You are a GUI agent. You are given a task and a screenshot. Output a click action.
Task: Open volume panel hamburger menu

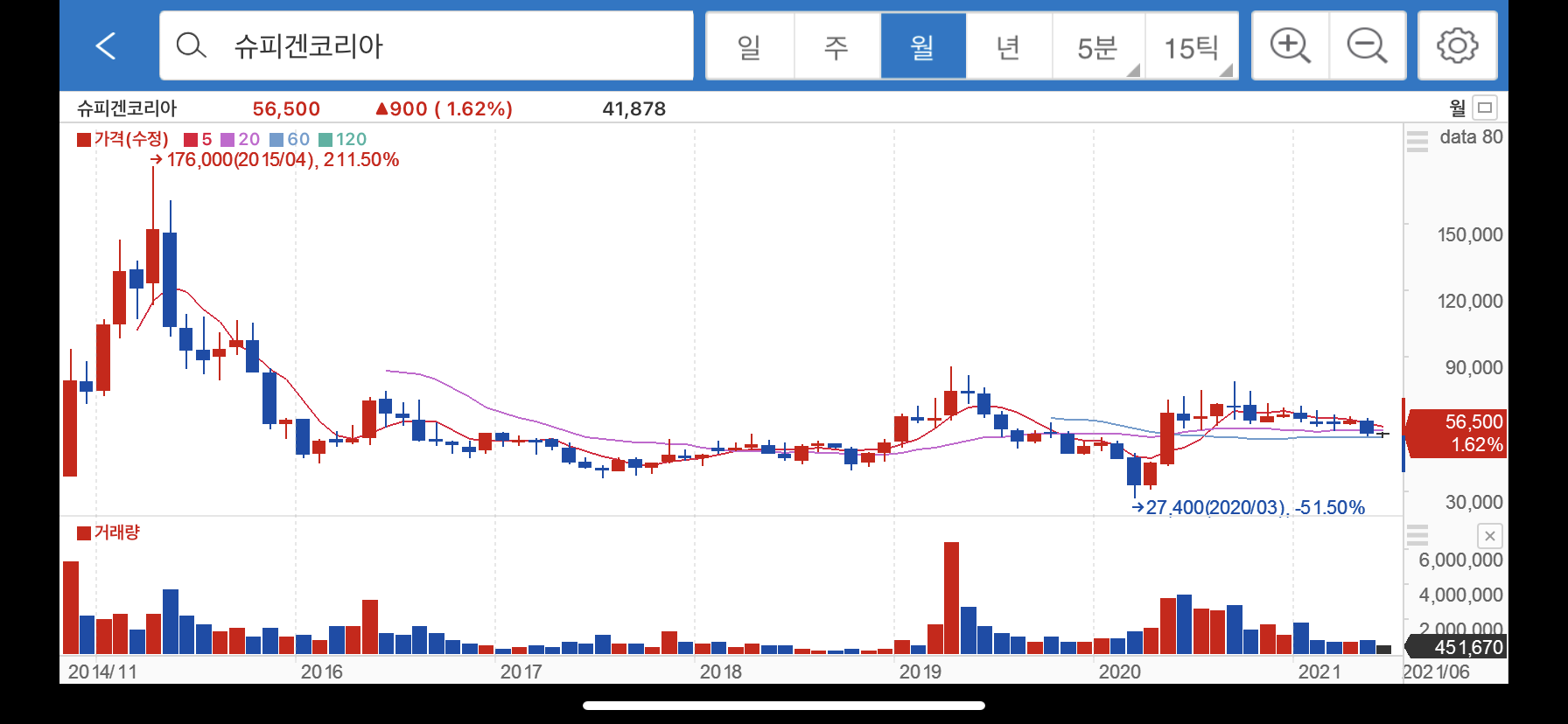pos(1417,534)
